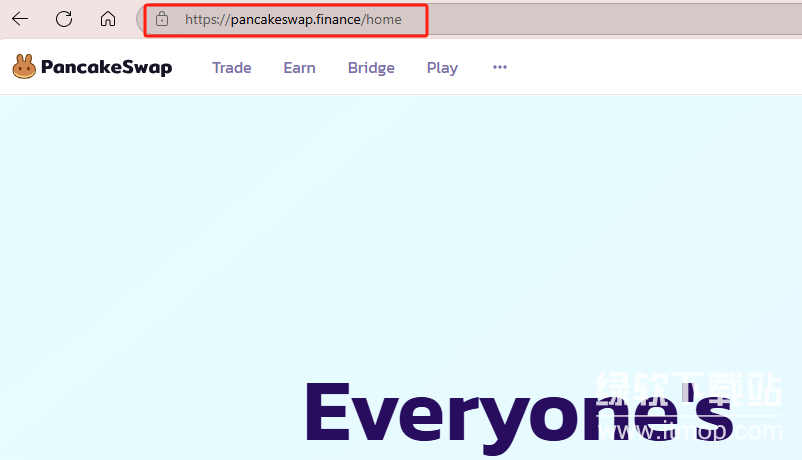Click the PancakeSwap bunny logo icon
Screen dimensions: 802x460
(24, 67)
